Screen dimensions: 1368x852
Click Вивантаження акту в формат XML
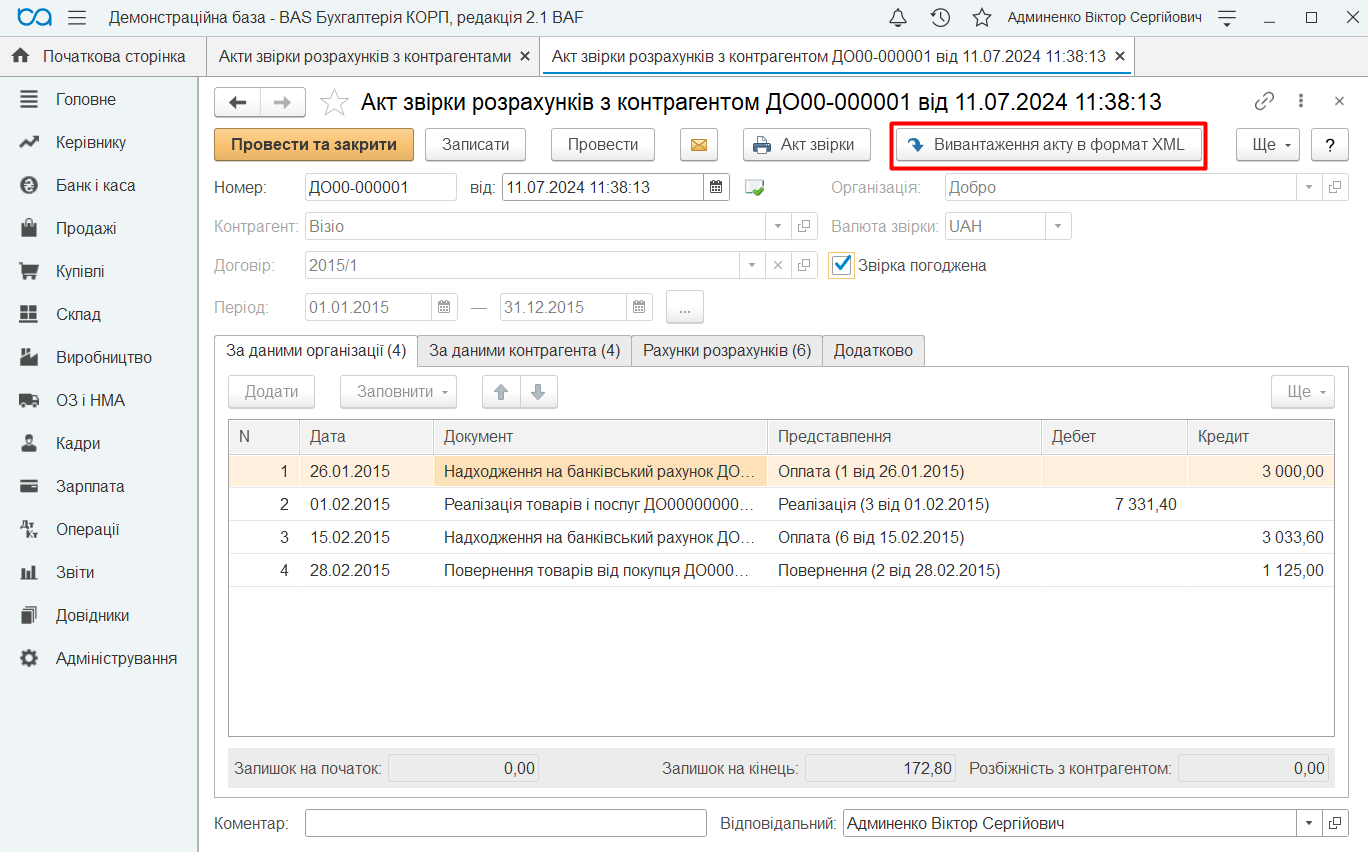1048,145
